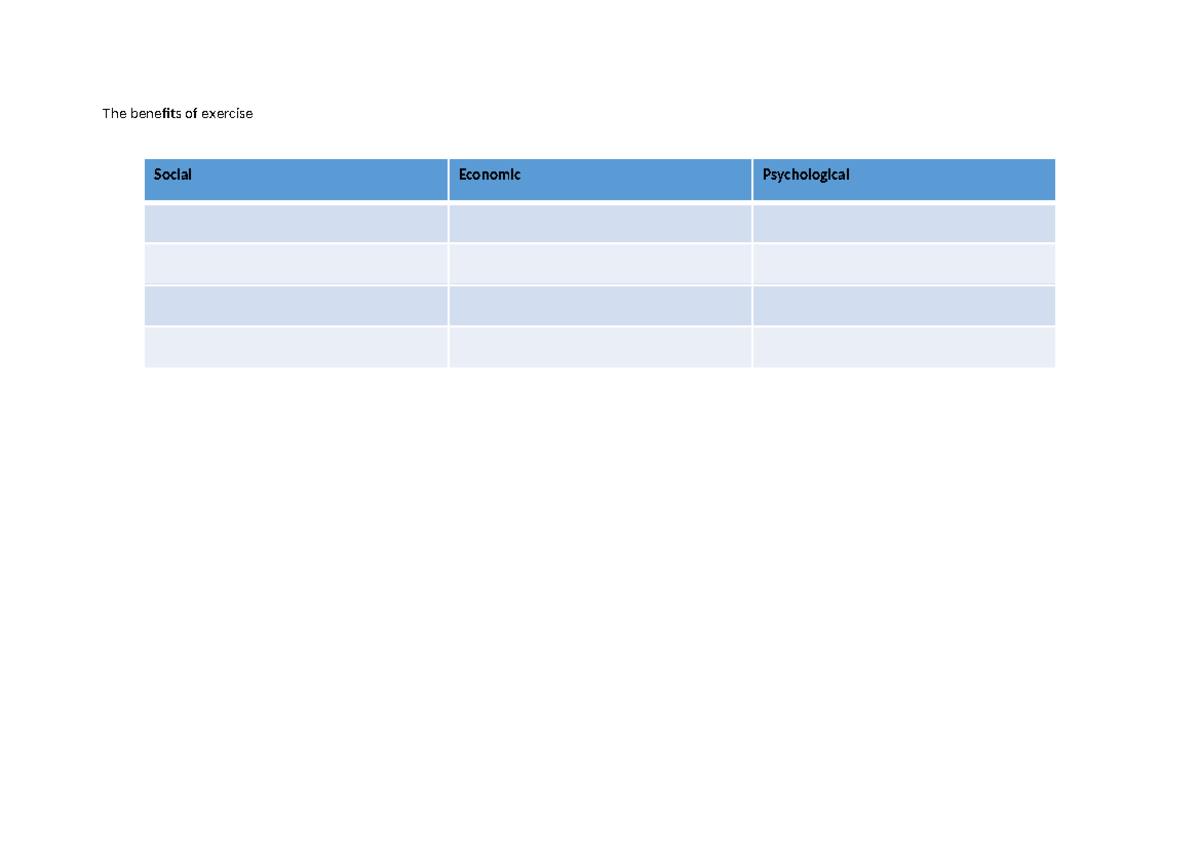Click the last empty cell under Psychological
The width and height of the screenshot is (1200, 849).
(x=904, y=347)
